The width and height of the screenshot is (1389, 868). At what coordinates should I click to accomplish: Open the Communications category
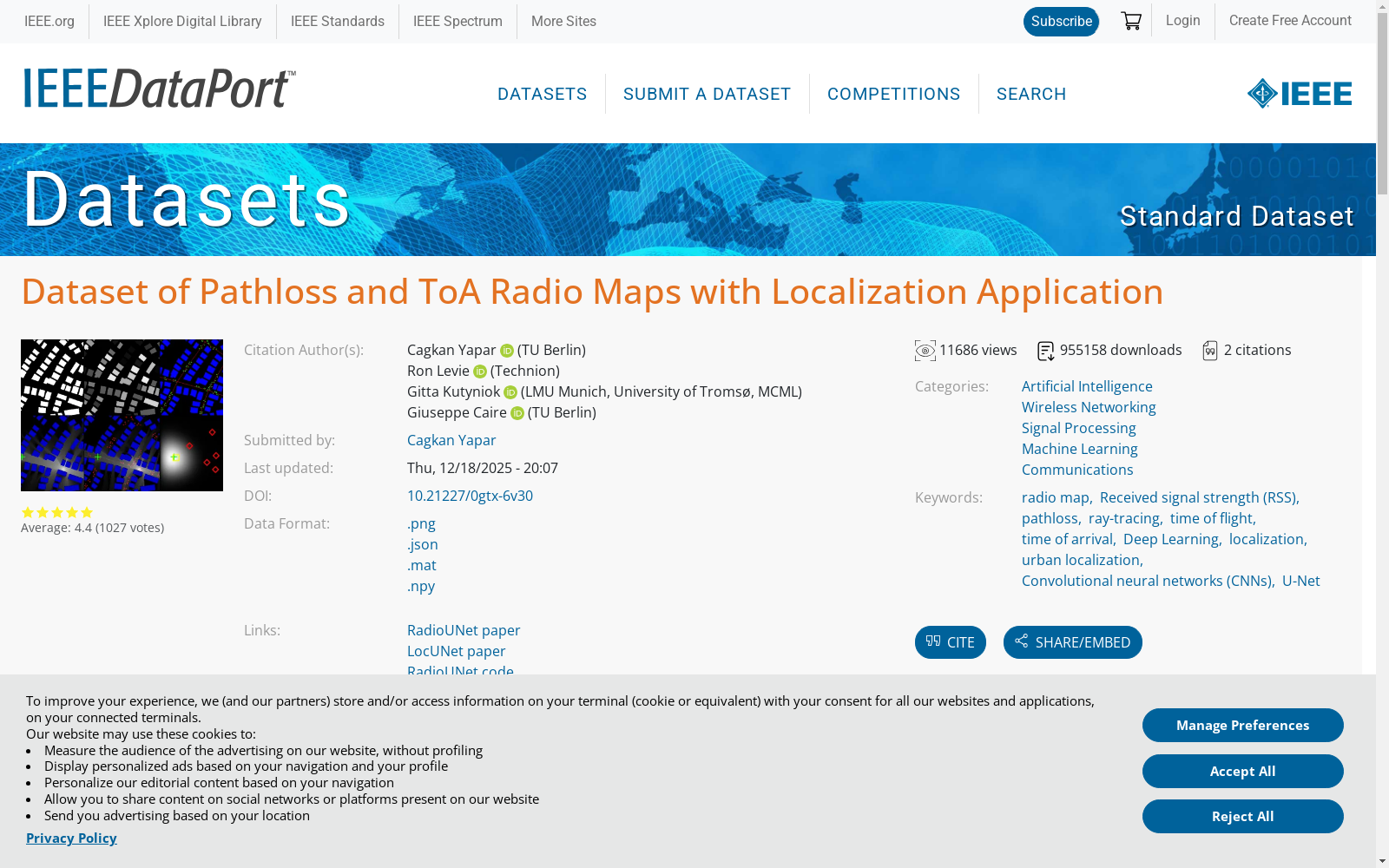coord(1077,470)
